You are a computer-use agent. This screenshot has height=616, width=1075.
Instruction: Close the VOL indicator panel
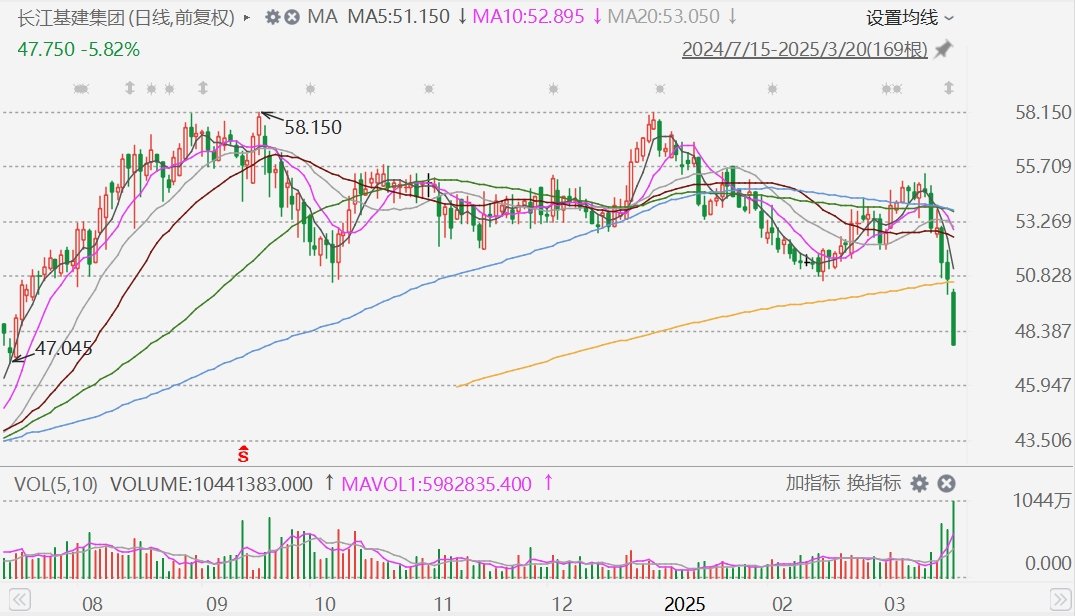coord(946,484)
